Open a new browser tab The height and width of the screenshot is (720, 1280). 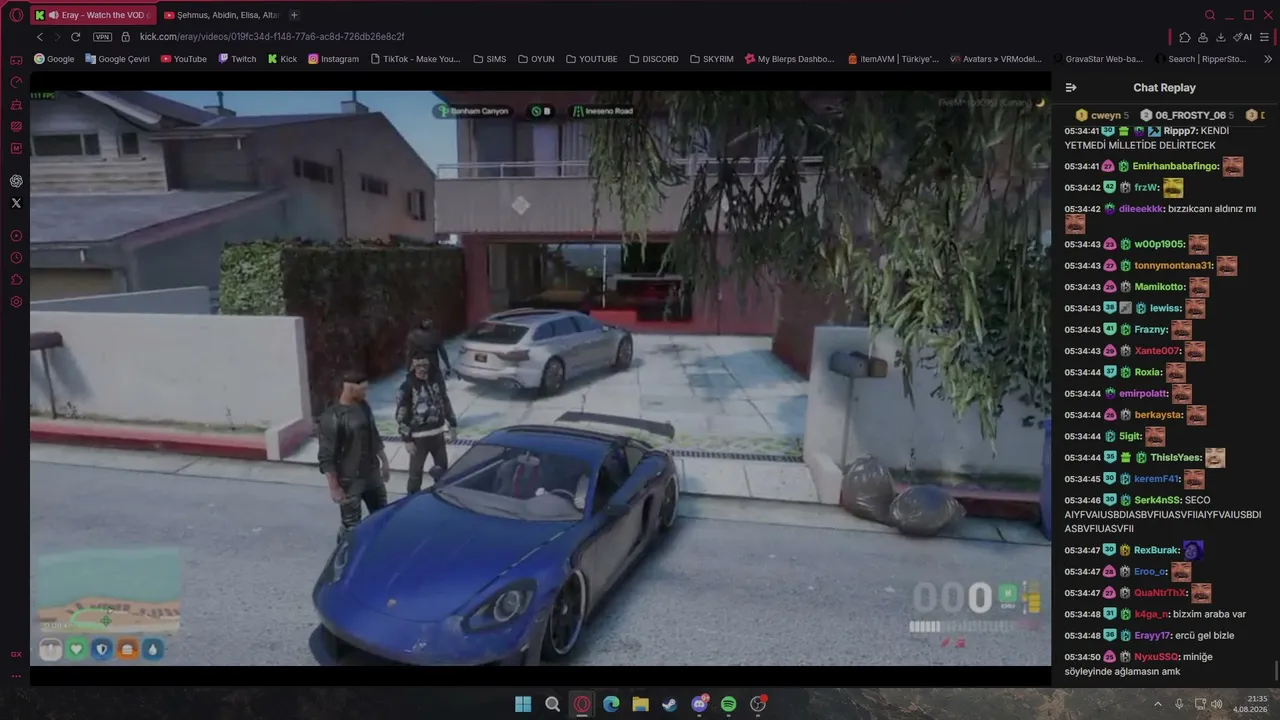pyautogui.click(x=294, y=15)
